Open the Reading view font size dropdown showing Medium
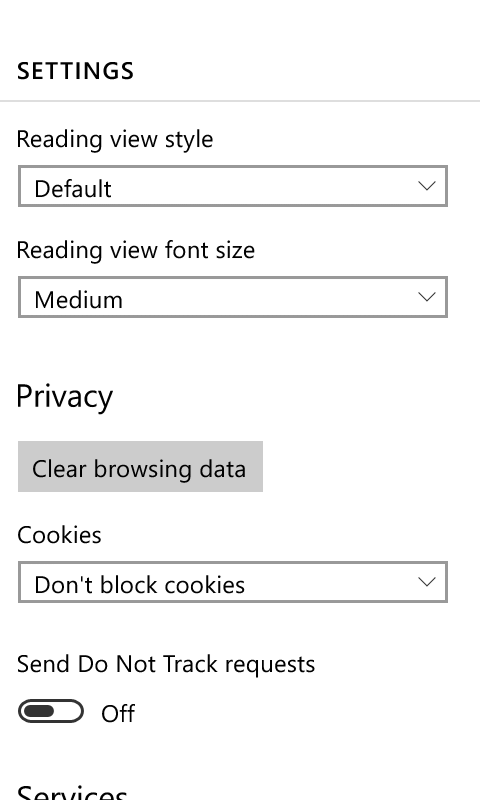The image size is (480, 800). (x=233, y=297)
